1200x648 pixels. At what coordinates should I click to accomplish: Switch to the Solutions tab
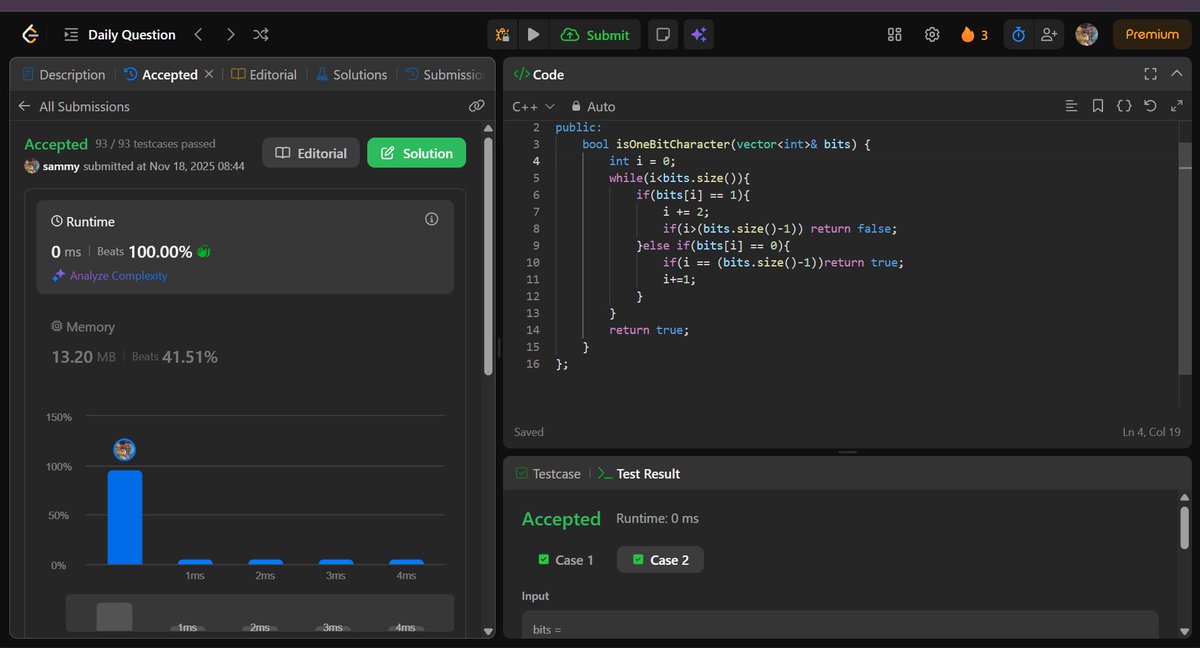pos(352,74)
